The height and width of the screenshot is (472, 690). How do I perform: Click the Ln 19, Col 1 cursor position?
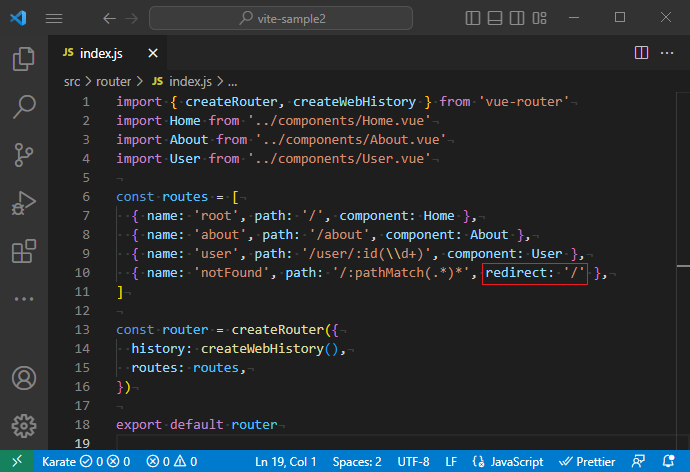286,461
